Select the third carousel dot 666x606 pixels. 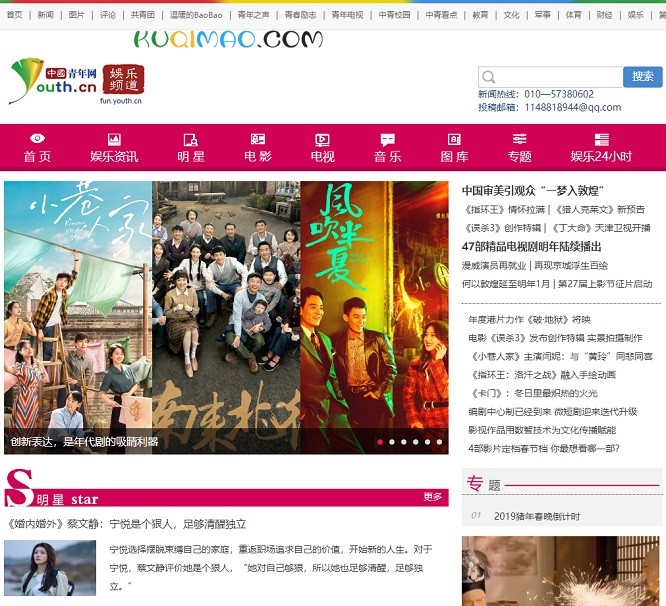point(404,442)
